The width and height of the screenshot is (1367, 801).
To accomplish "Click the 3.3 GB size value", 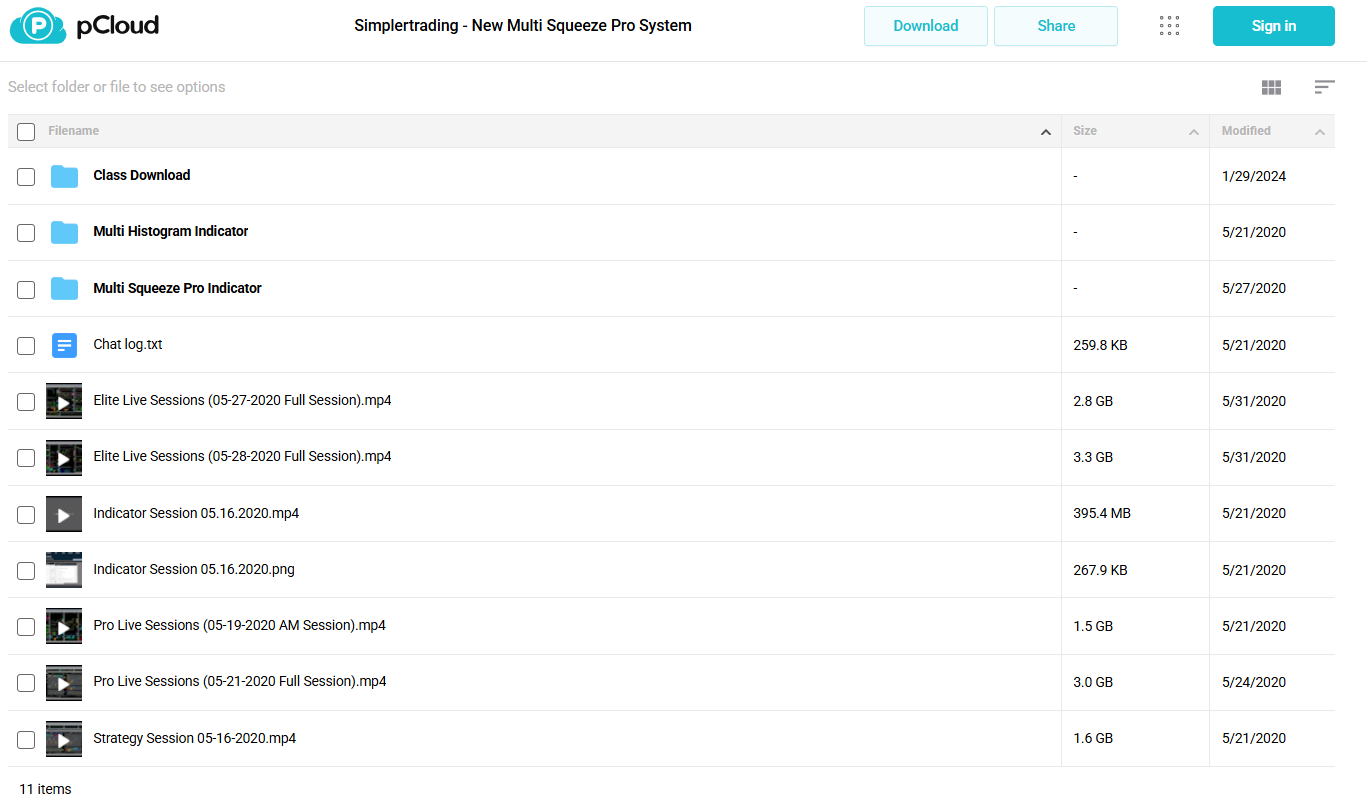I will pyautogui.click(x=1093, y=457).
